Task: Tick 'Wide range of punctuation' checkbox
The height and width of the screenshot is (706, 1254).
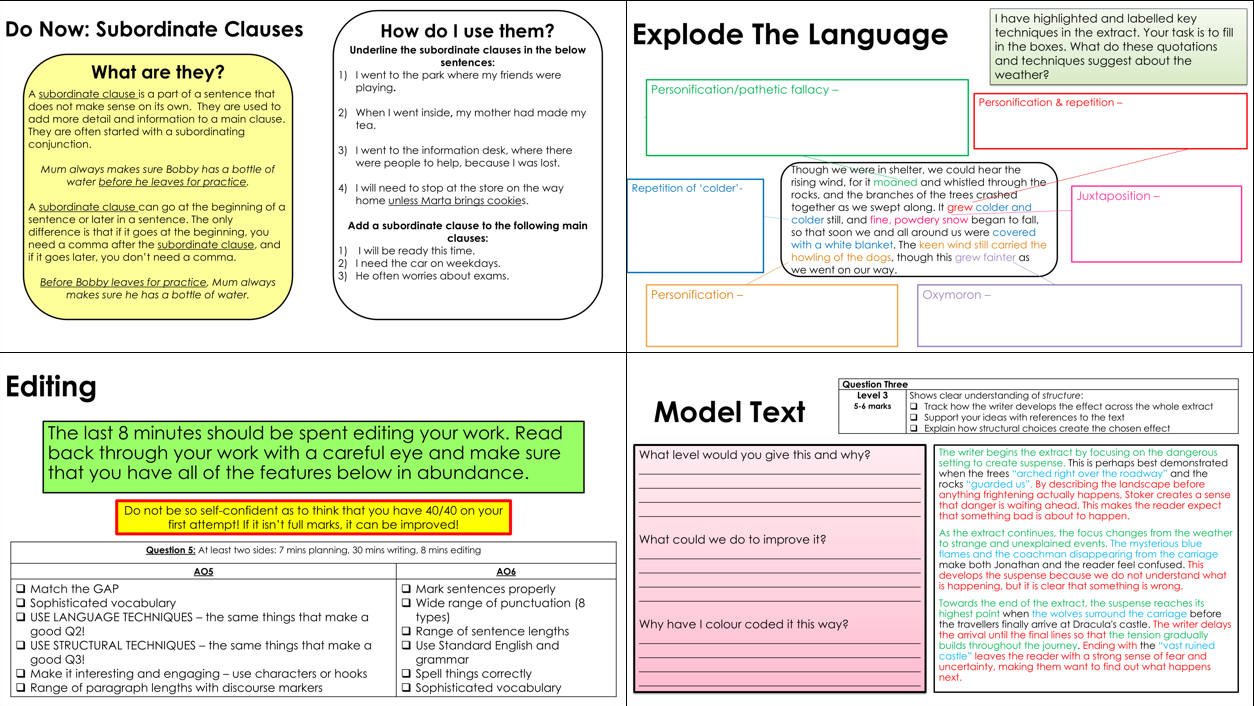Action: [406, 603]
